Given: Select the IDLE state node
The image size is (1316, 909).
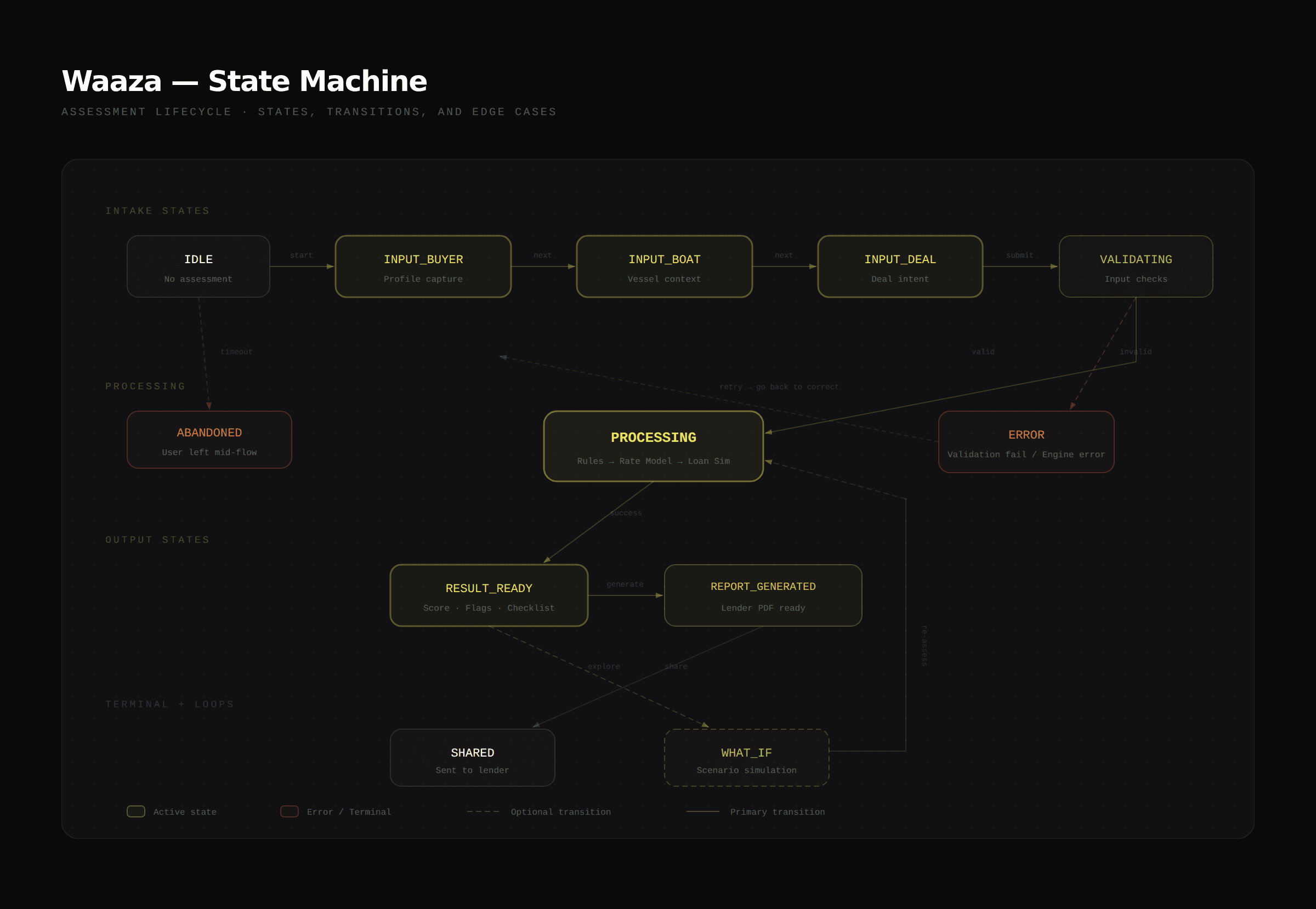Looking at the screenshot, I should coord(198,266).
